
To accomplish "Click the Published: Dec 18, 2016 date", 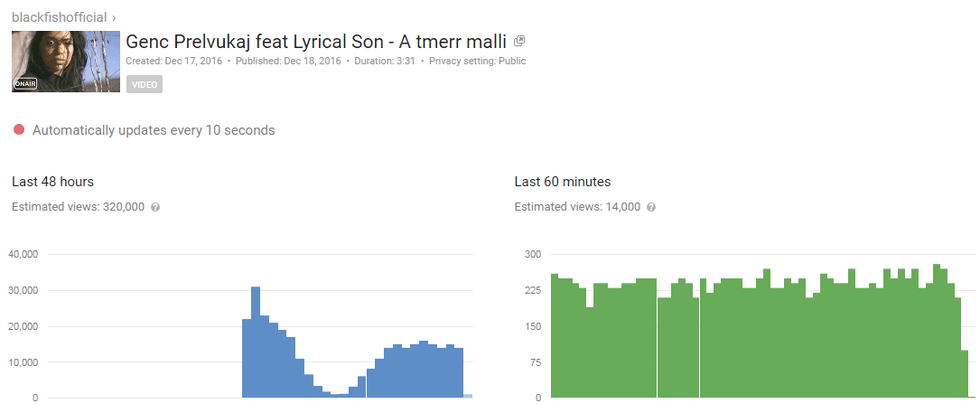I will (x=289, y=61).
